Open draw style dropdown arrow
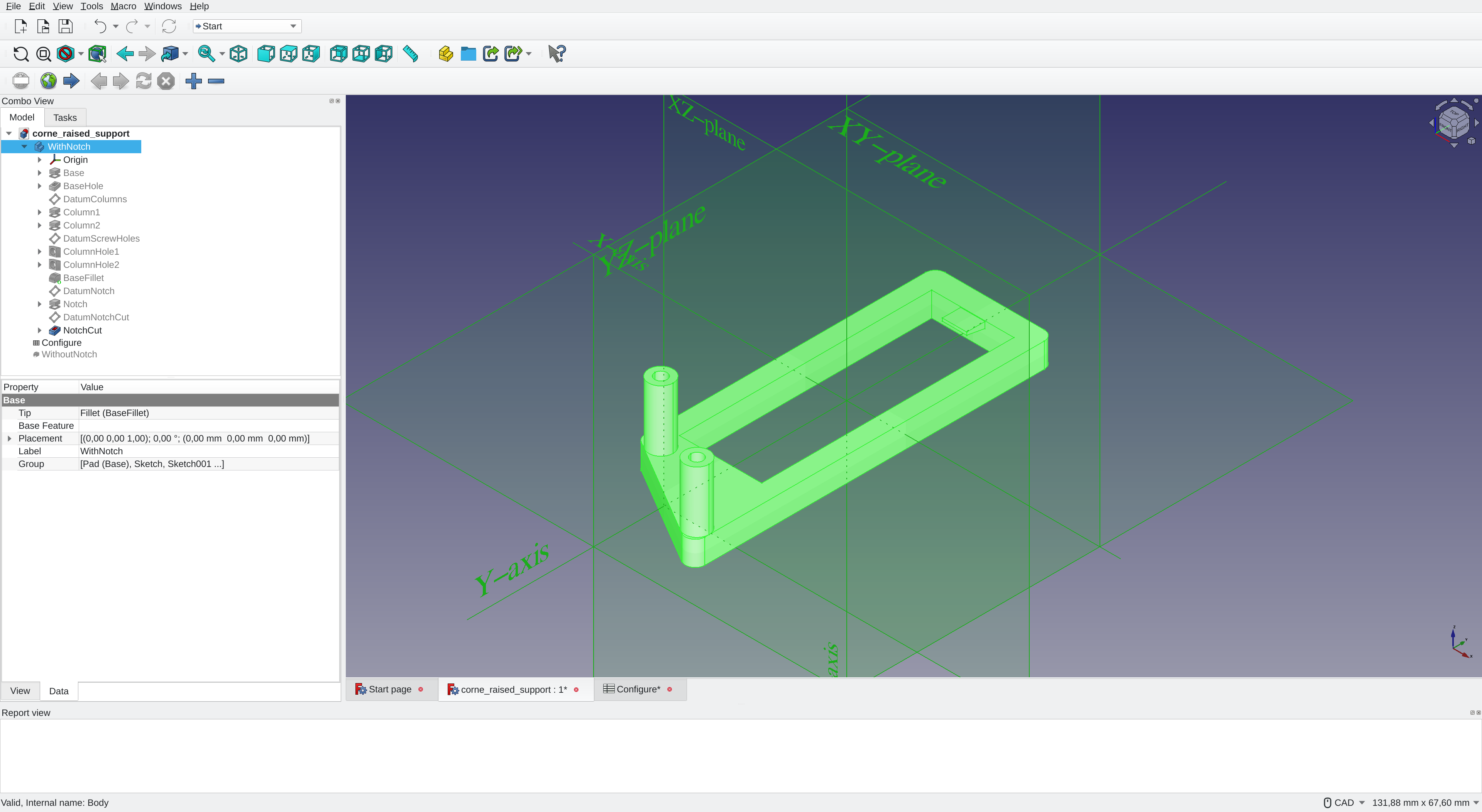This screenshot has width=1482, height=812. (x=81, y=54)
